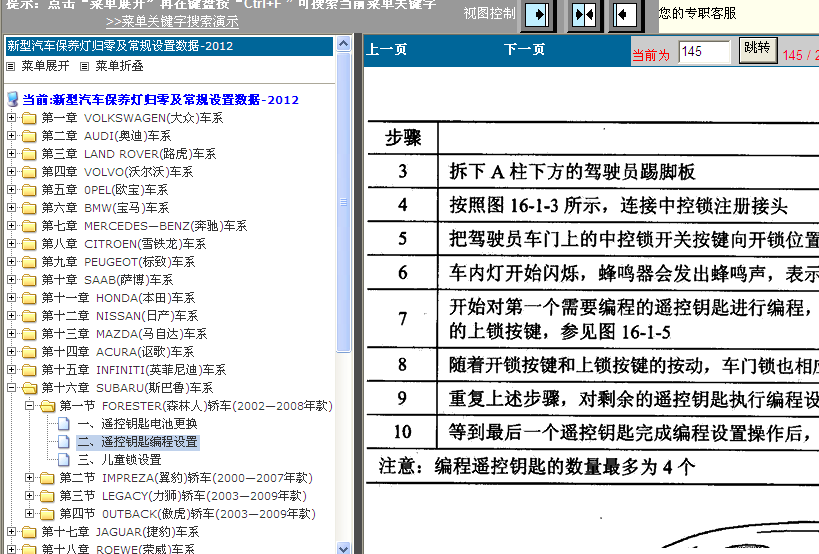
Task: Expand the LEGACY(力狮) section node
Action: [29, 496]
